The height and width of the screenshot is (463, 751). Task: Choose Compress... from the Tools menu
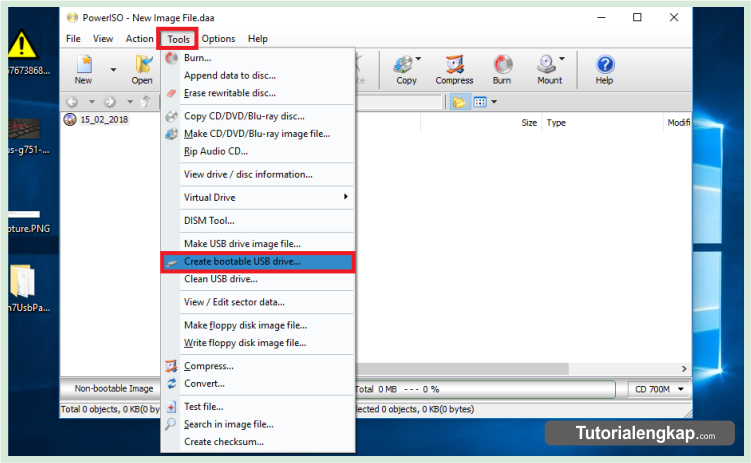point(258,366)
